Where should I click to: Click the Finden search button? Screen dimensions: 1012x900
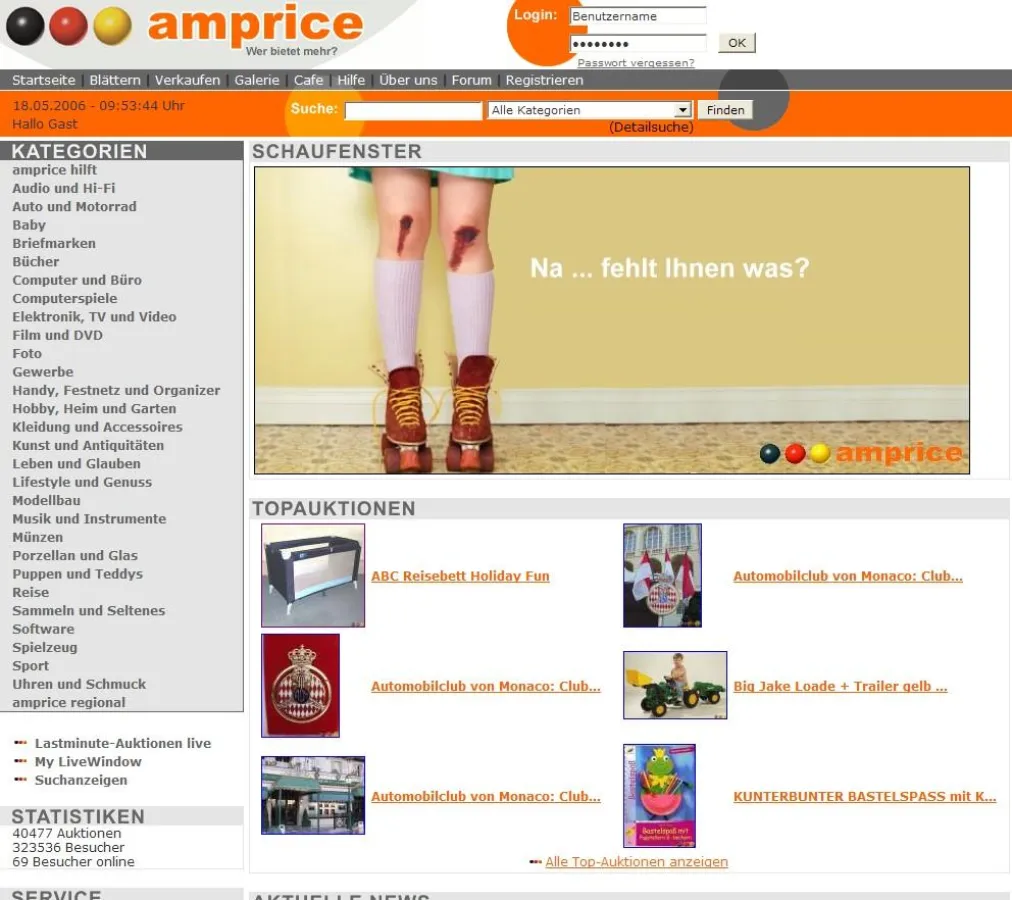724,110
